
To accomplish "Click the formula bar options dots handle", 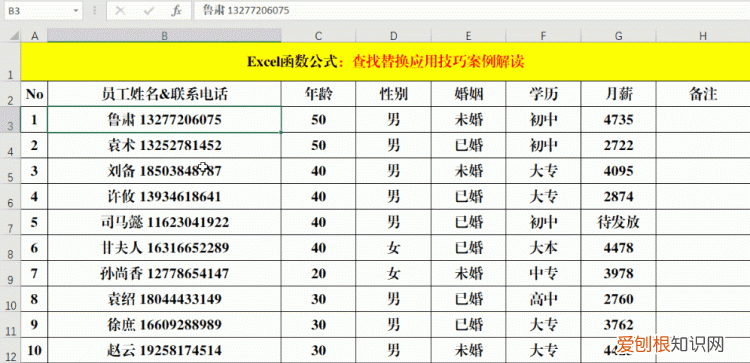I will point(95,11).
